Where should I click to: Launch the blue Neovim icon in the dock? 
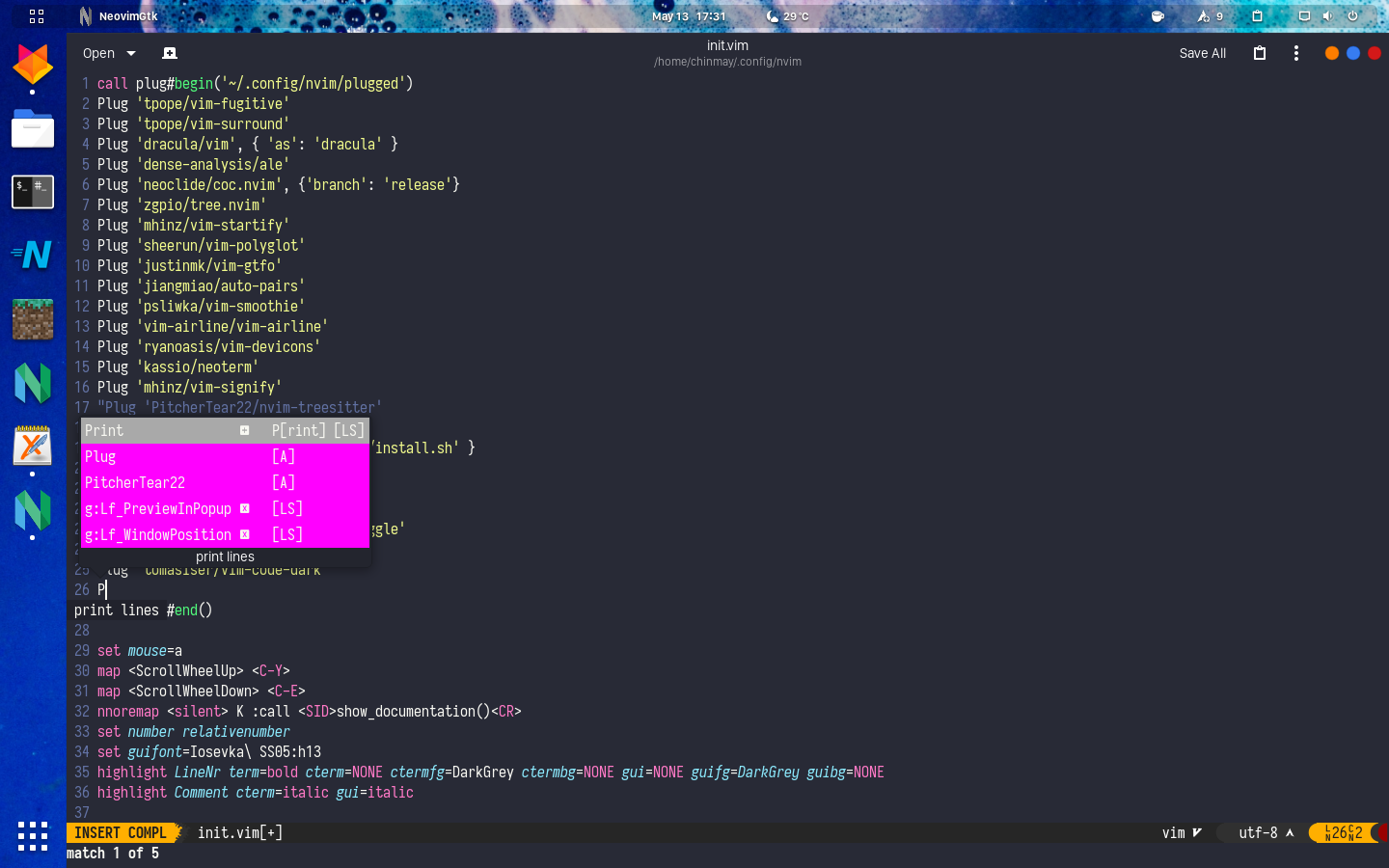32,257
